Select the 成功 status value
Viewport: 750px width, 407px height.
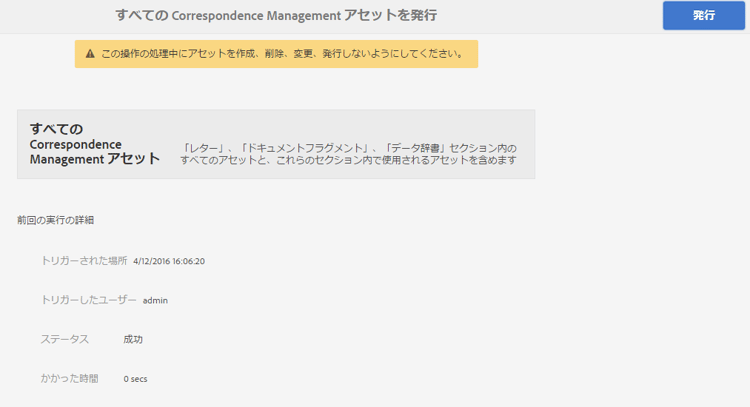point(133,340)
